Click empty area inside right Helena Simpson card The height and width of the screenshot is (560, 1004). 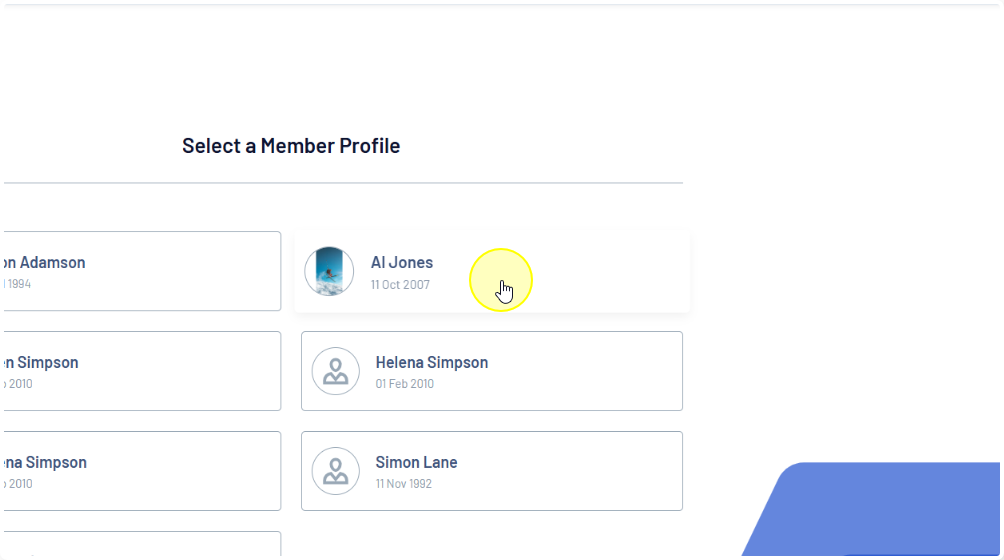click(590, 371)
